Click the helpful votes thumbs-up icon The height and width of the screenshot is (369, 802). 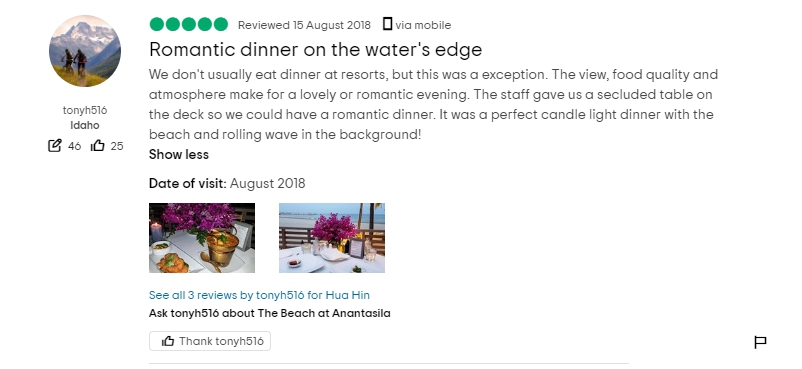click(98, 146)
